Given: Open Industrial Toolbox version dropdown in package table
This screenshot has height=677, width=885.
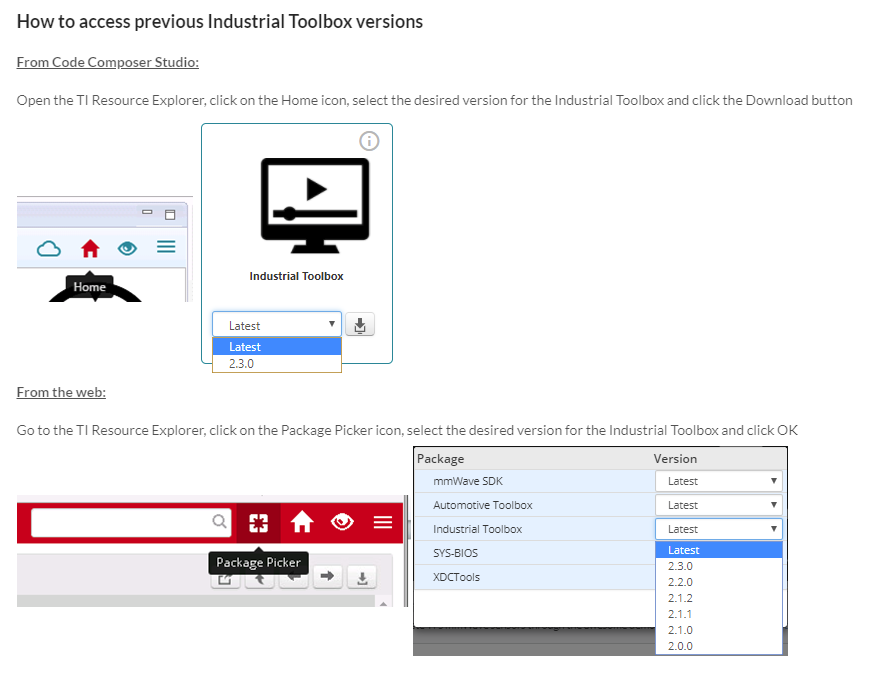Looking at the screenshot, I should pyautogui.click(x=718, y=529).
